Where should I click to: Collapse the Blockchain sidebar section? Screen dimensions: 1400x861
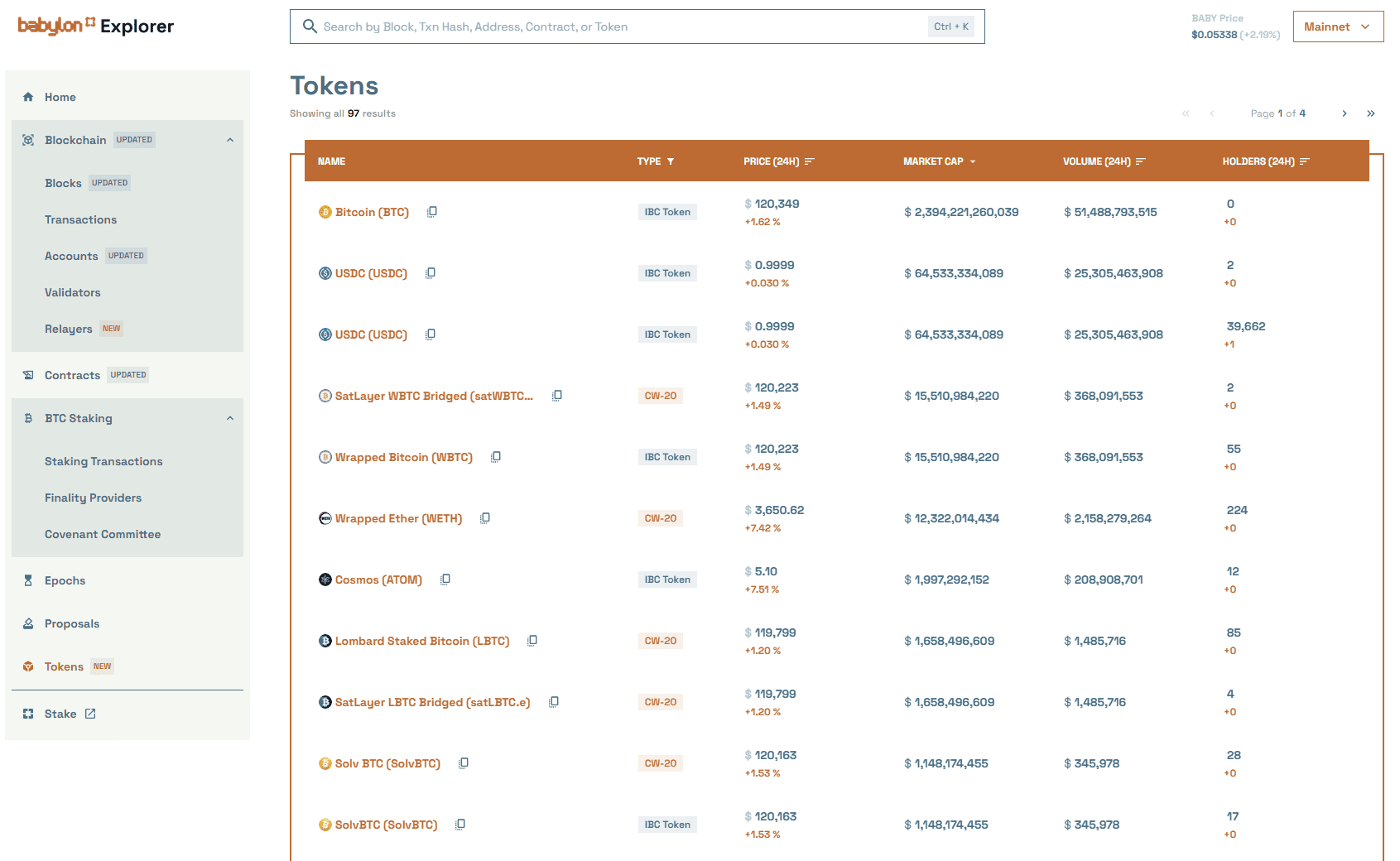230,140
